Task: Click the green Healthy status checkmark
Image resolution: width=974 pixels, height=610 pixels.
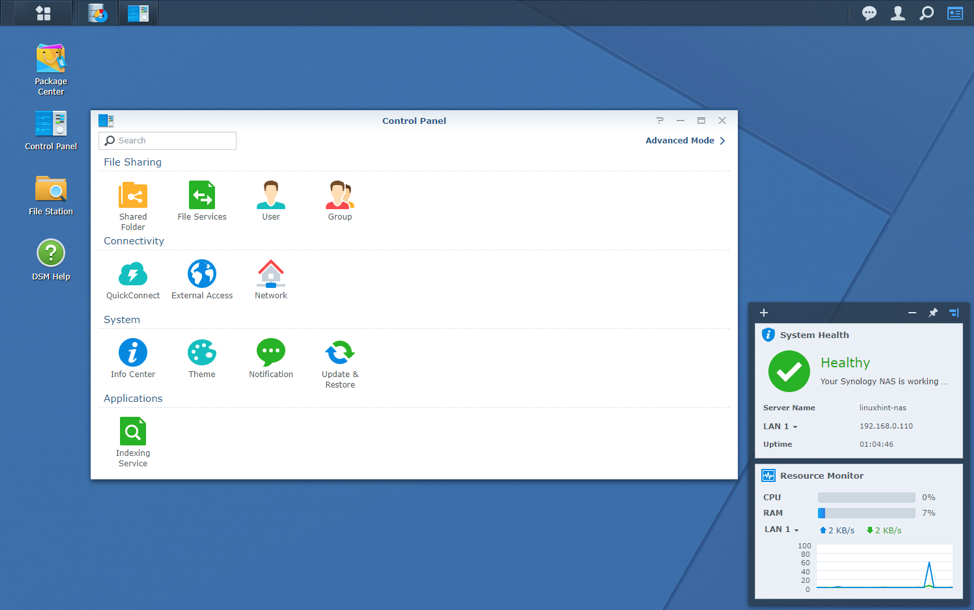Action: tap(789, 371)
